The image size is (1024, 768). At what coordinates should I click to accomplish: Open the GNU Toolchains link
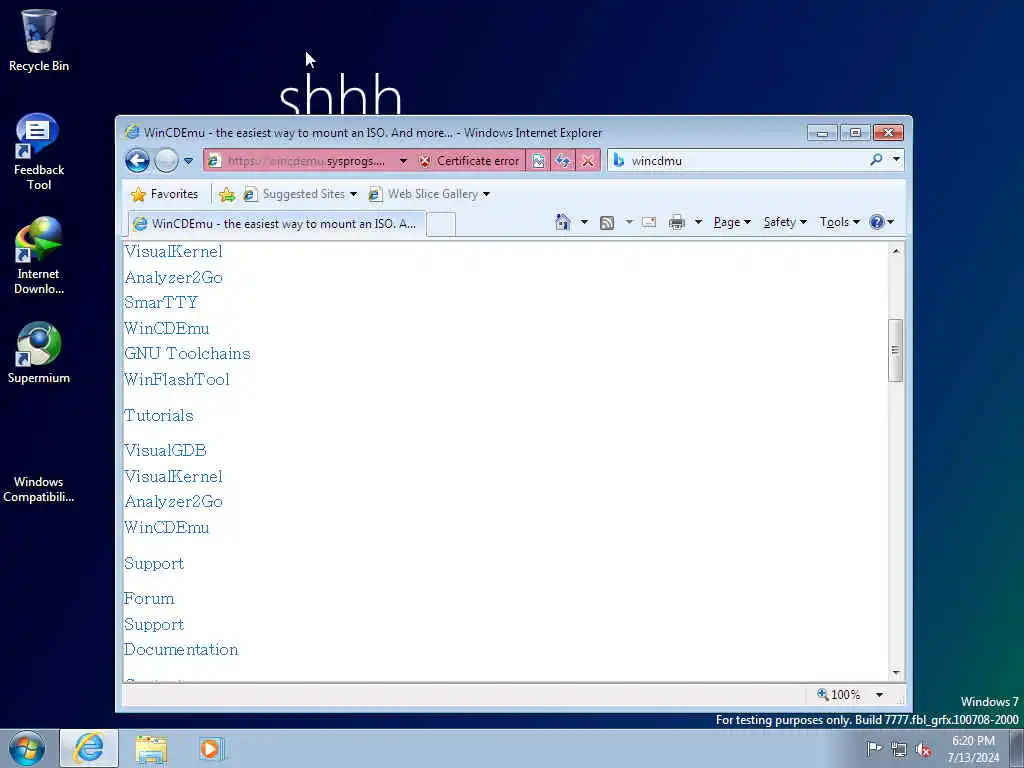coord(187,353)
